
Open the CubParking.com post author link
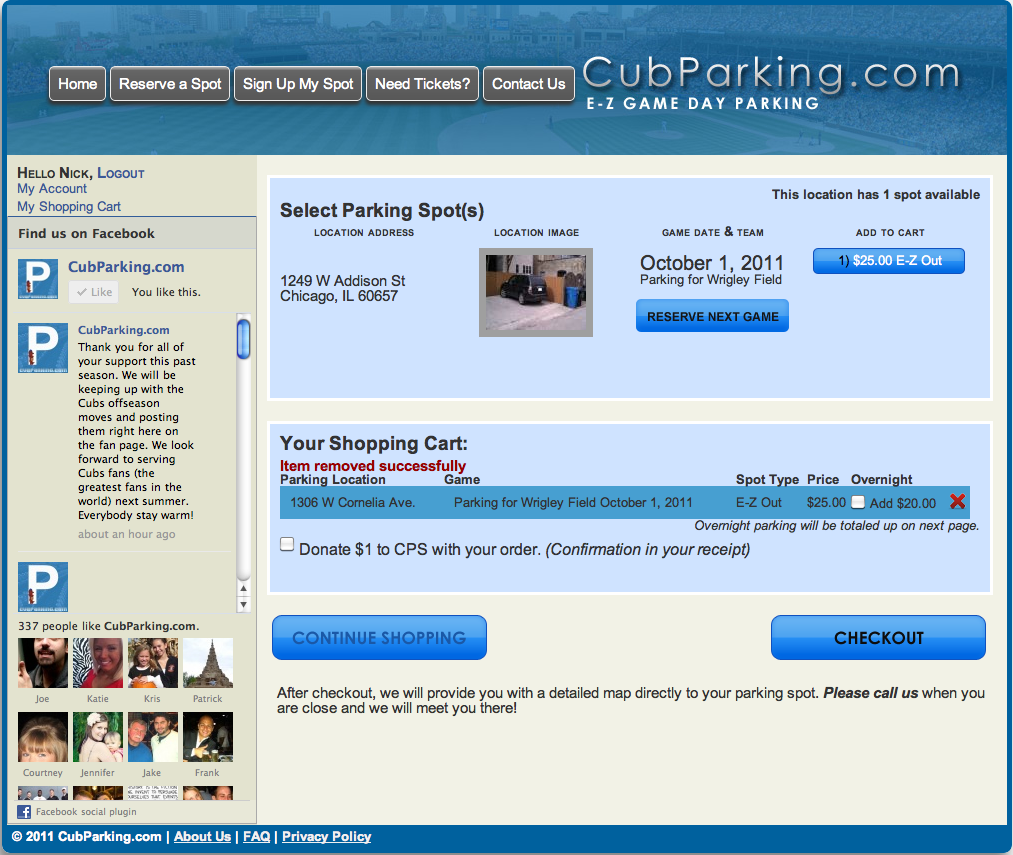coord(123,330)
